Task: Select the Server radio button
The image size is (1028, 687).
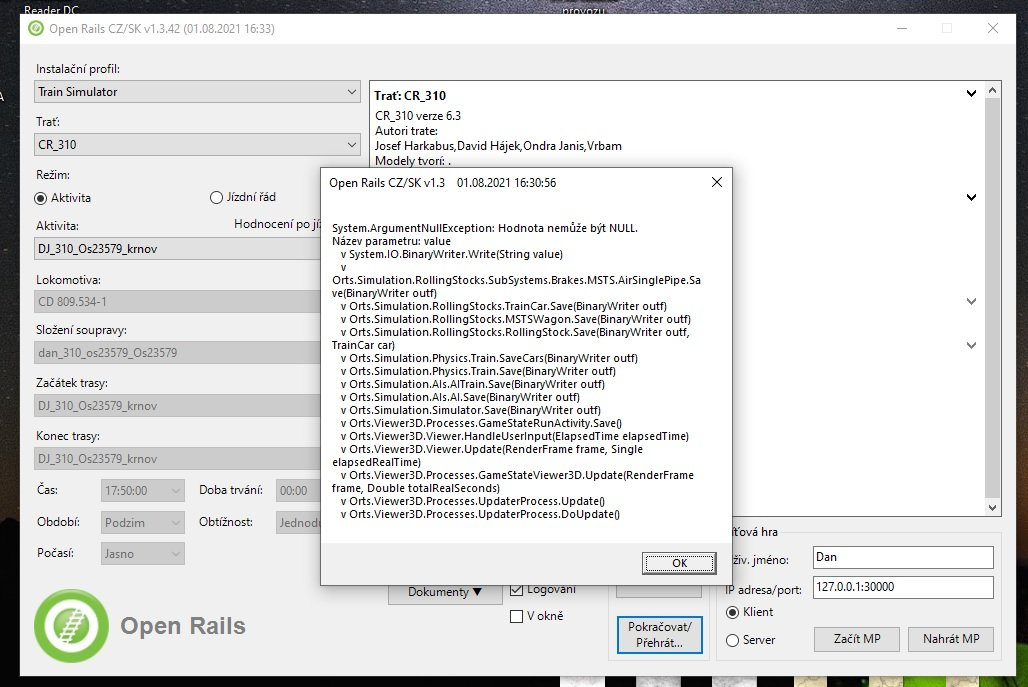Action: point(732,640)
